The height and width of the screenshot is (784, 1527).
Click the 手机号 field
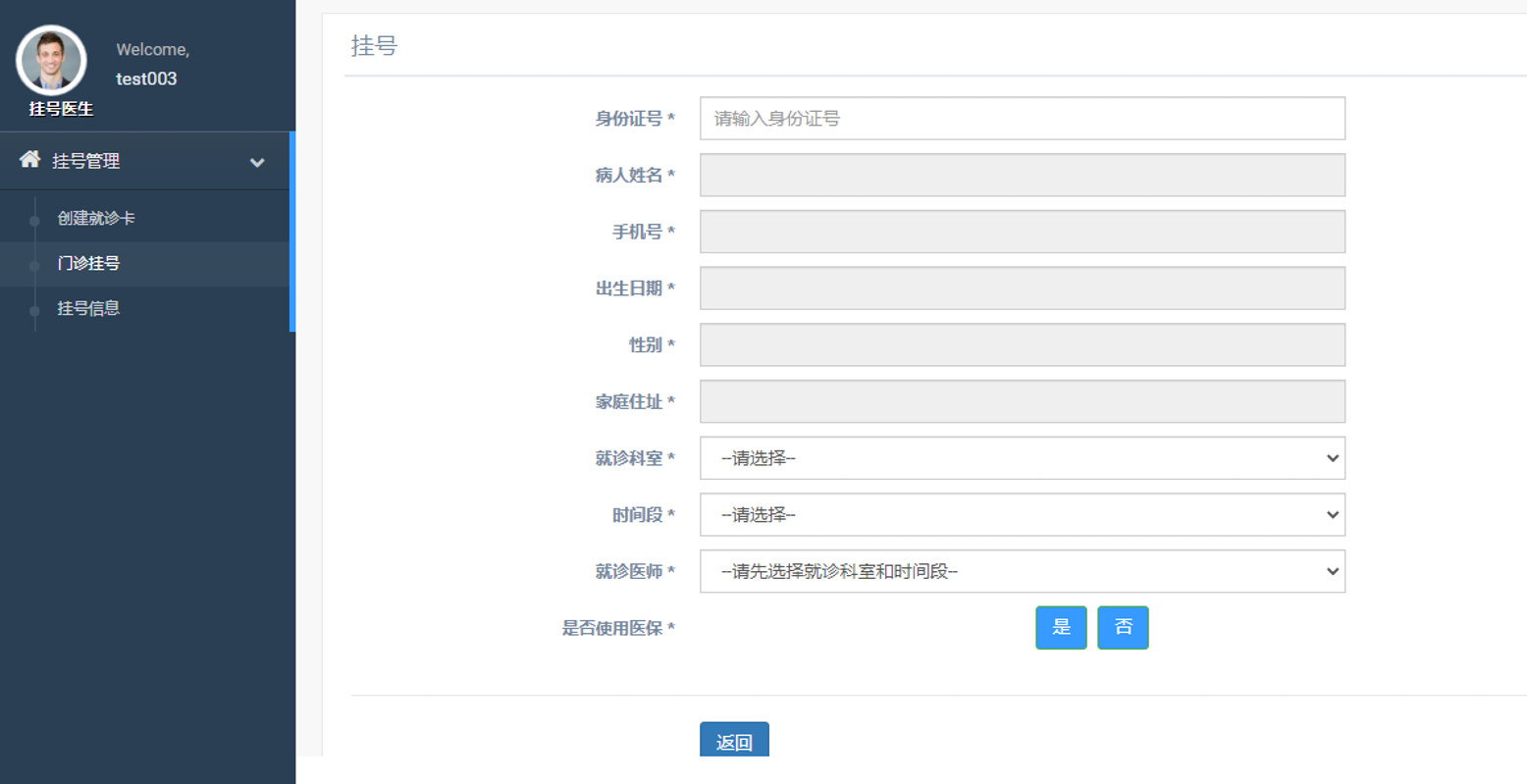[x=1022, y=232]
